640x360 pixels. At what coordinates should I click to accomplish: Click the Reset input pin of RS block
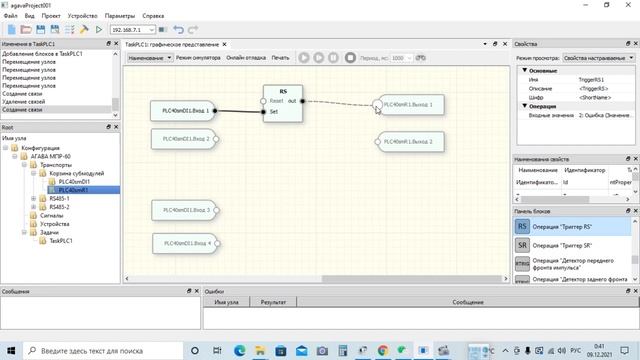(263, 101)
